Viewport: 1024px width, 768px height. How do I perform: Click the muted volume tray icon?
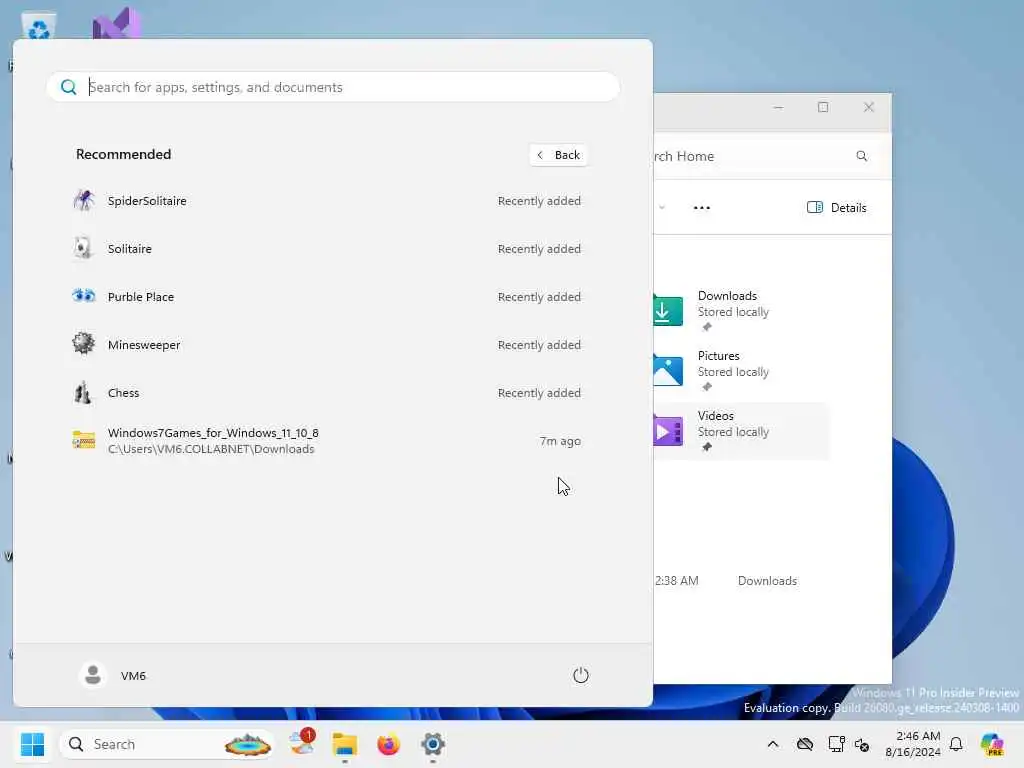[862, 744]
